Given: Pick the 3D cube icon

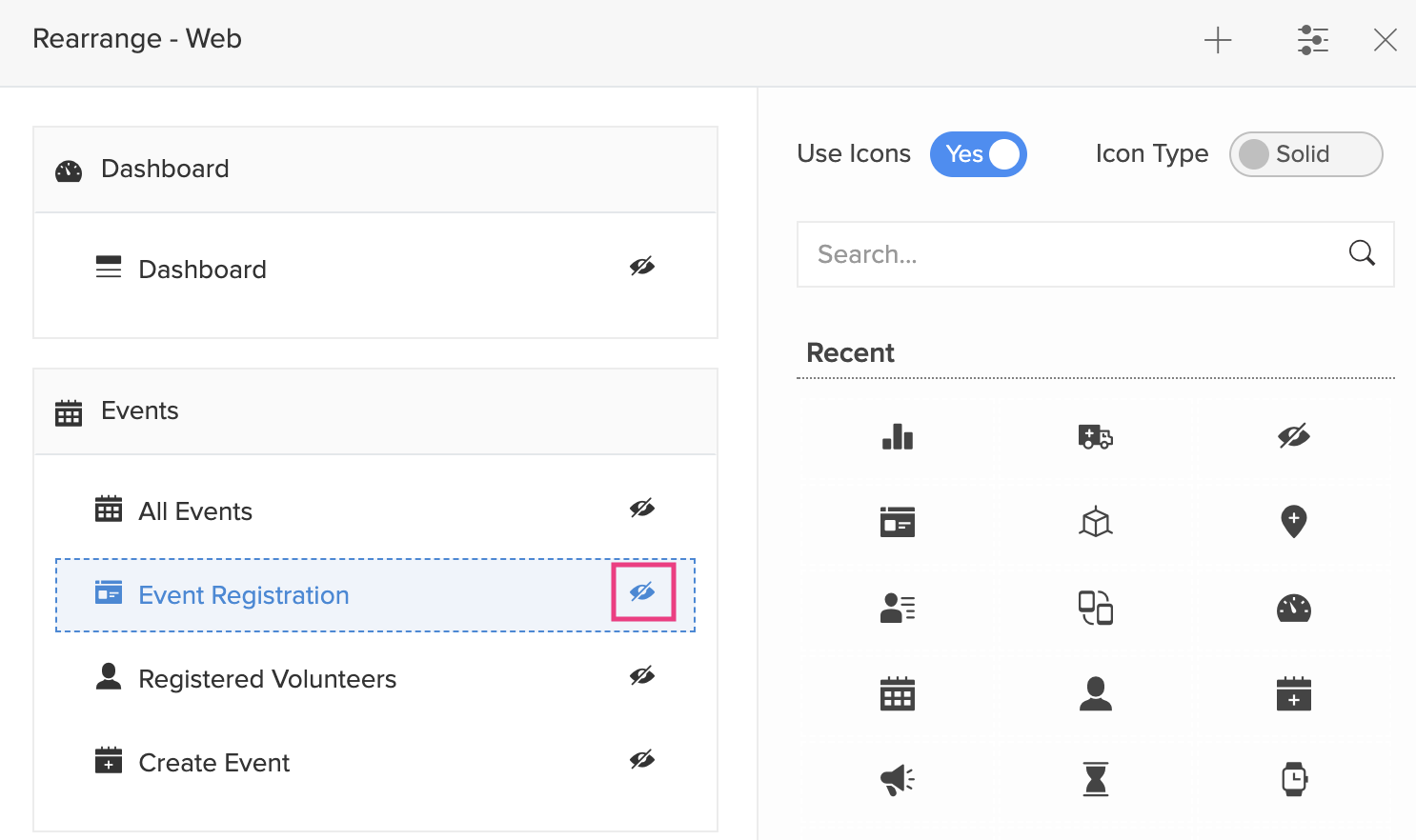Looking at the screenshot, I should pyautogui.click(x=1095, y=522).
